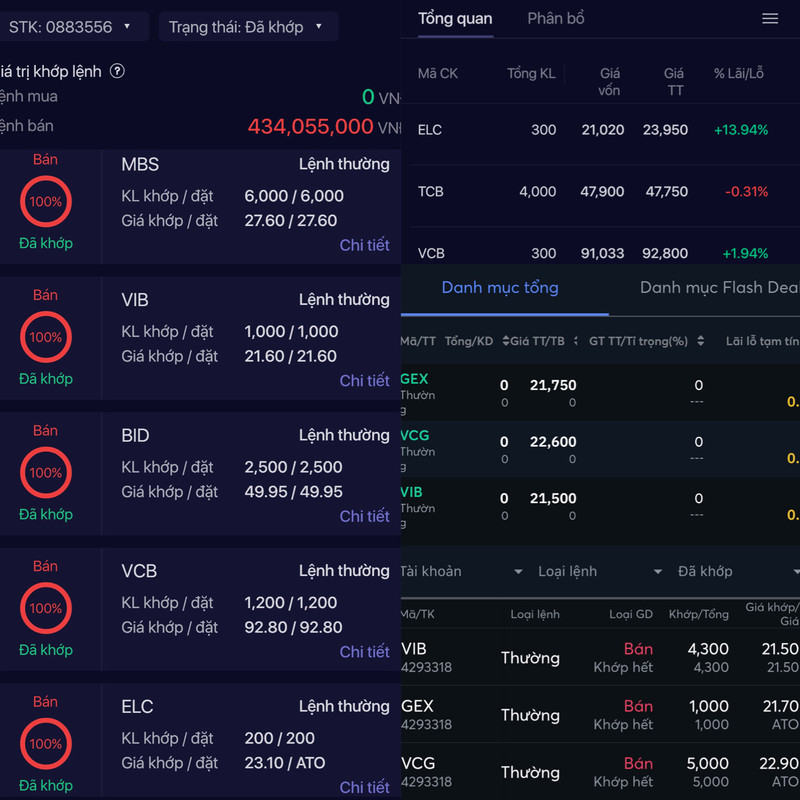Sort by the GT TT/Tỉ trọng(%) column arrows
Image resolution: width=800 pixels, height=800 pixels.
pyautogui.click(x=701, y=341)
